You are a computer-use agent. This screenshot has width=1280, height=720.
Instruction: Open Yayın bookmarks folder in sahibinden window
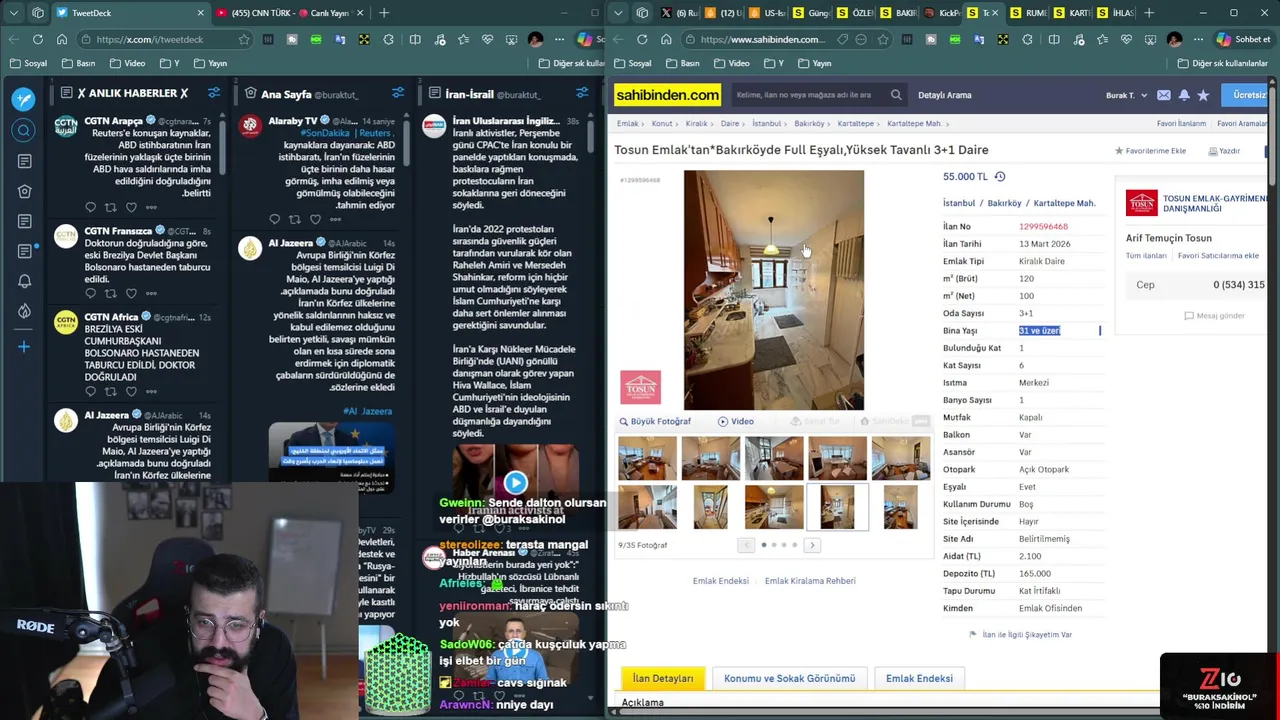point(814,63)
